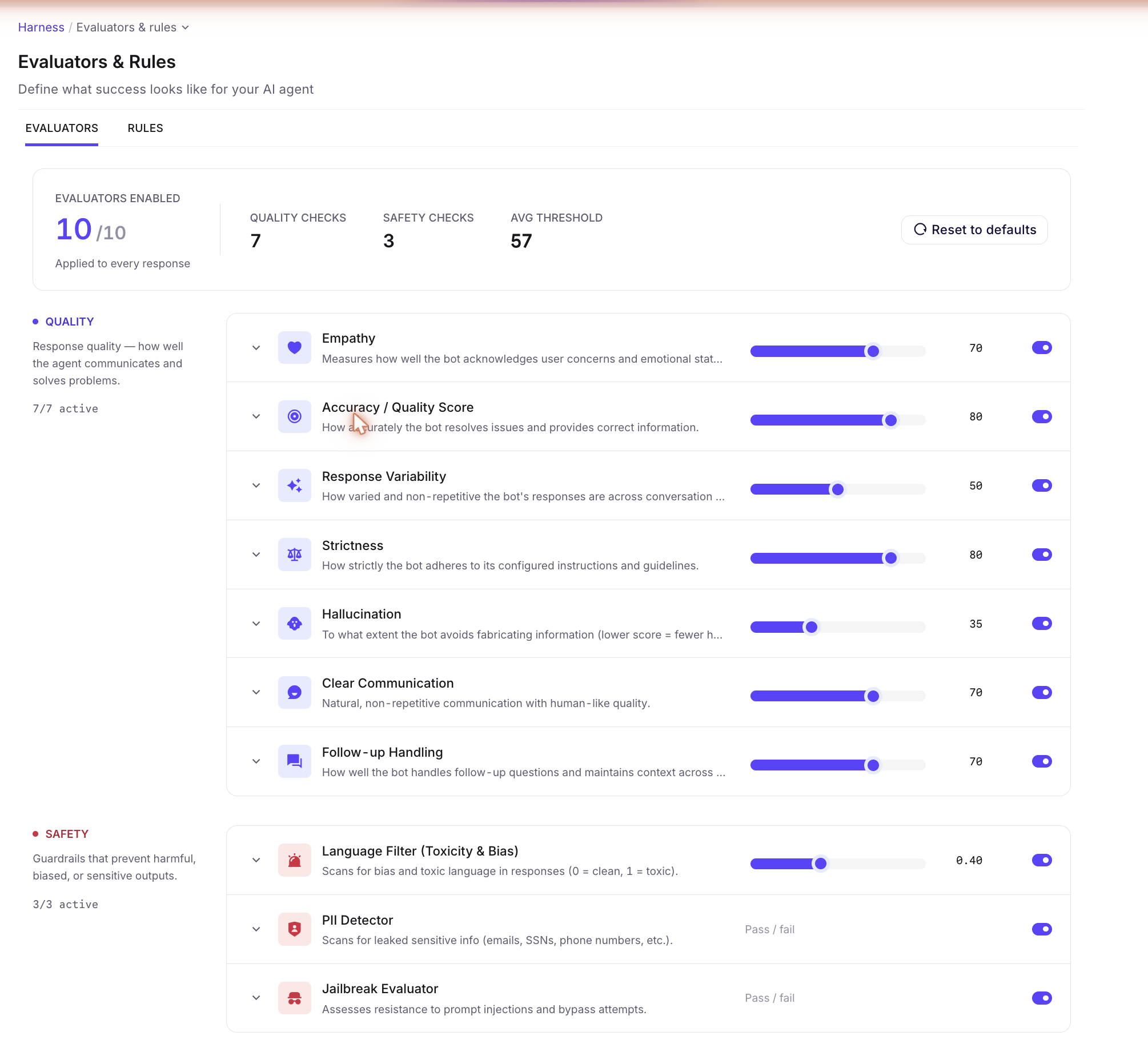
Task: Toggle the PII Detector switch
Action: coord(1042,929)
